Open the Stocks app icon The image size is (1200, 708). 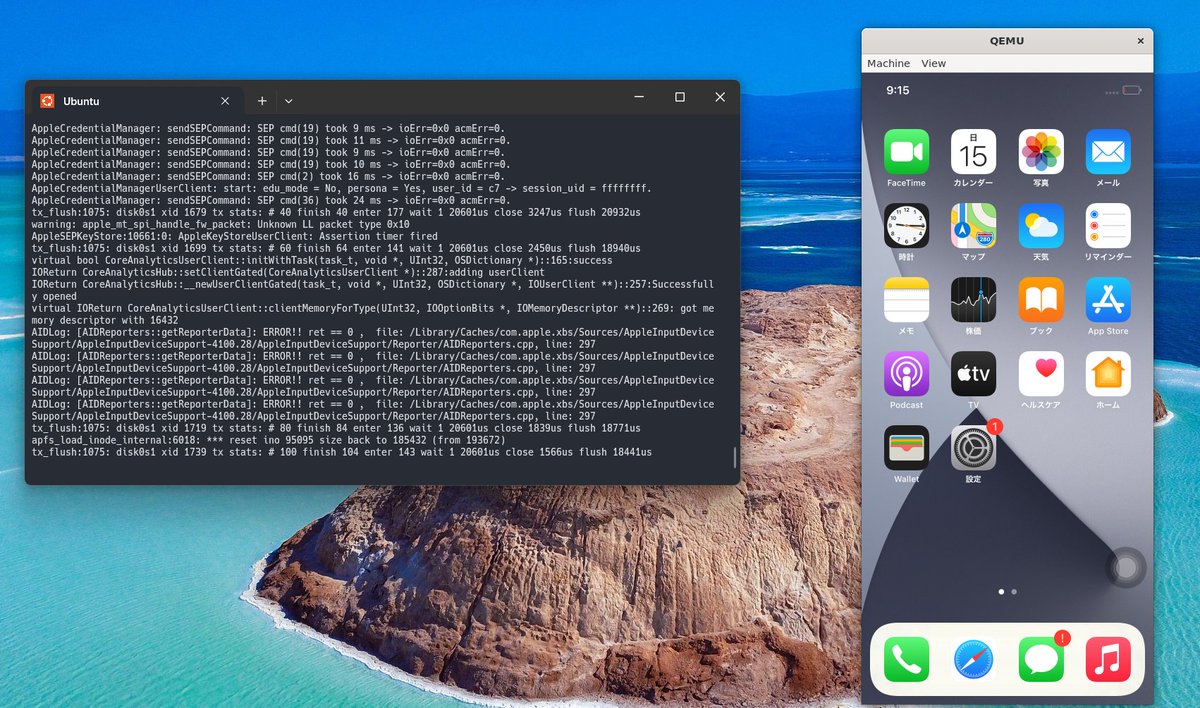click(973, 300)
